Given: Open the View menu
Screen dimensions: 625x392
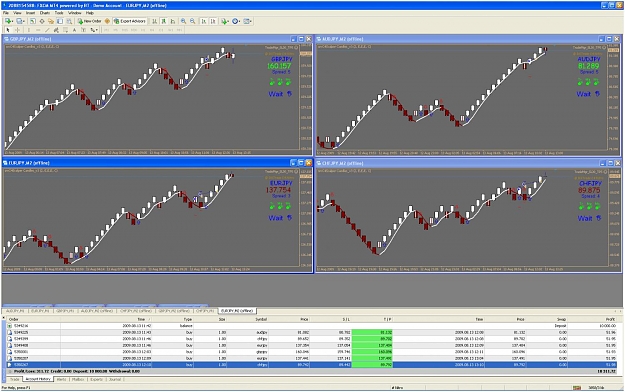Looking at the screenshot, I should 17,13.
